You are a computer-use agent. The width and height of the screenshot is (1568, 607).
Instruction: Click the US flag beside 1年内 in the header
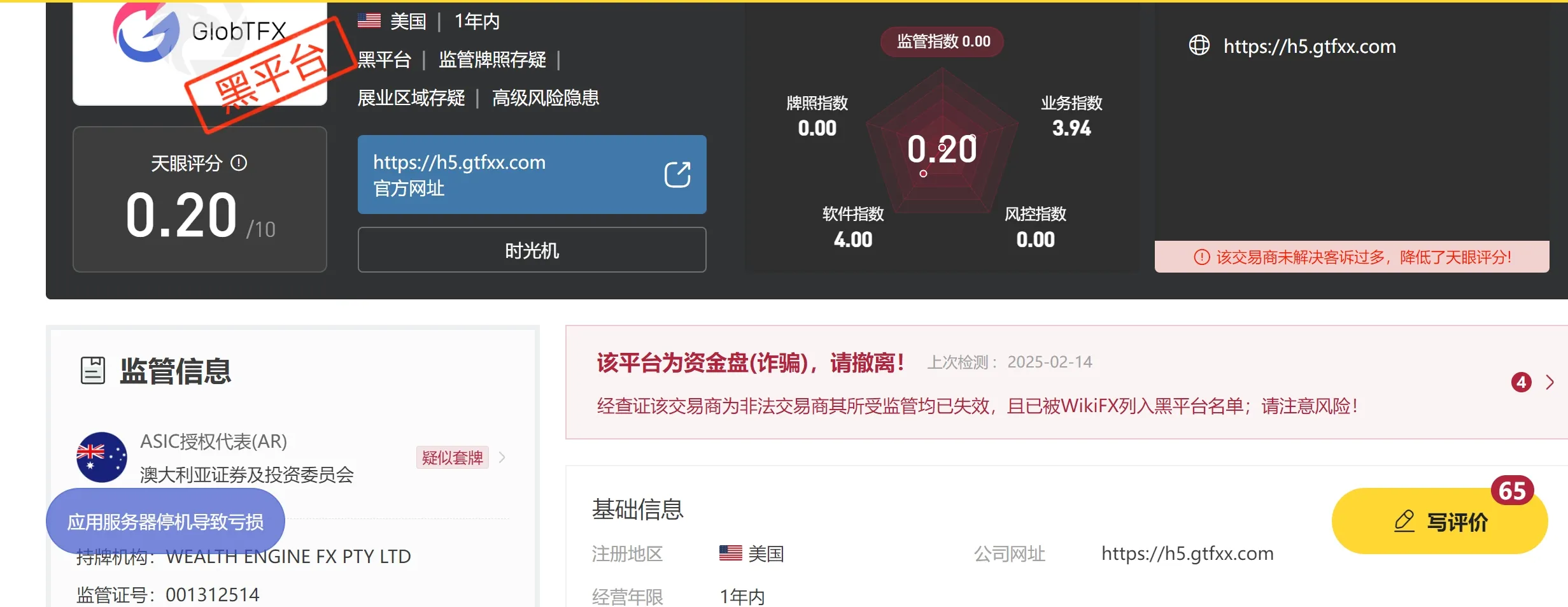pyautogui.click(x=369, y=21)
